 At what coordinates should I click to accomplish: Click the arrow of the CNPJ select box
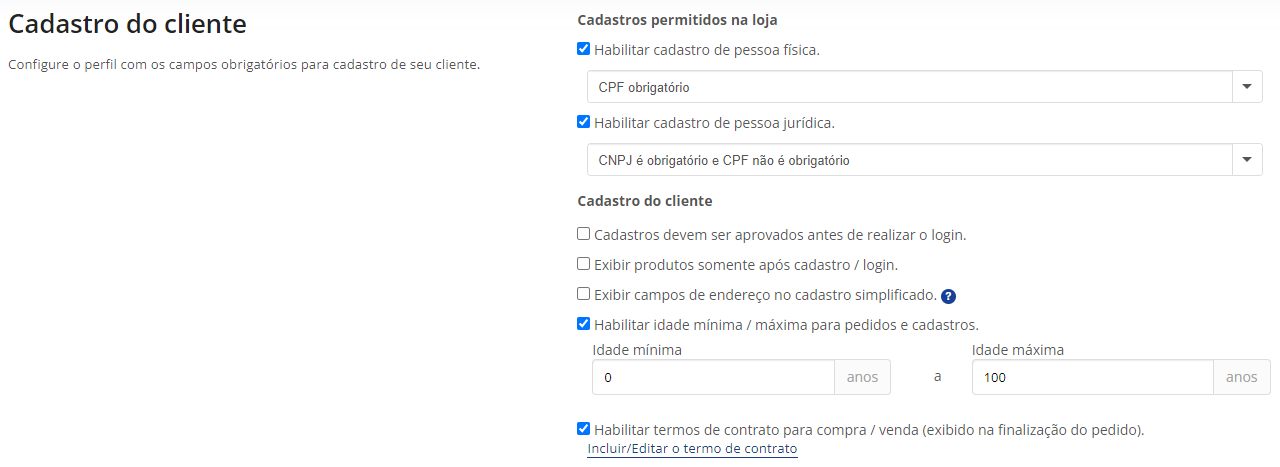(1246, 159)
